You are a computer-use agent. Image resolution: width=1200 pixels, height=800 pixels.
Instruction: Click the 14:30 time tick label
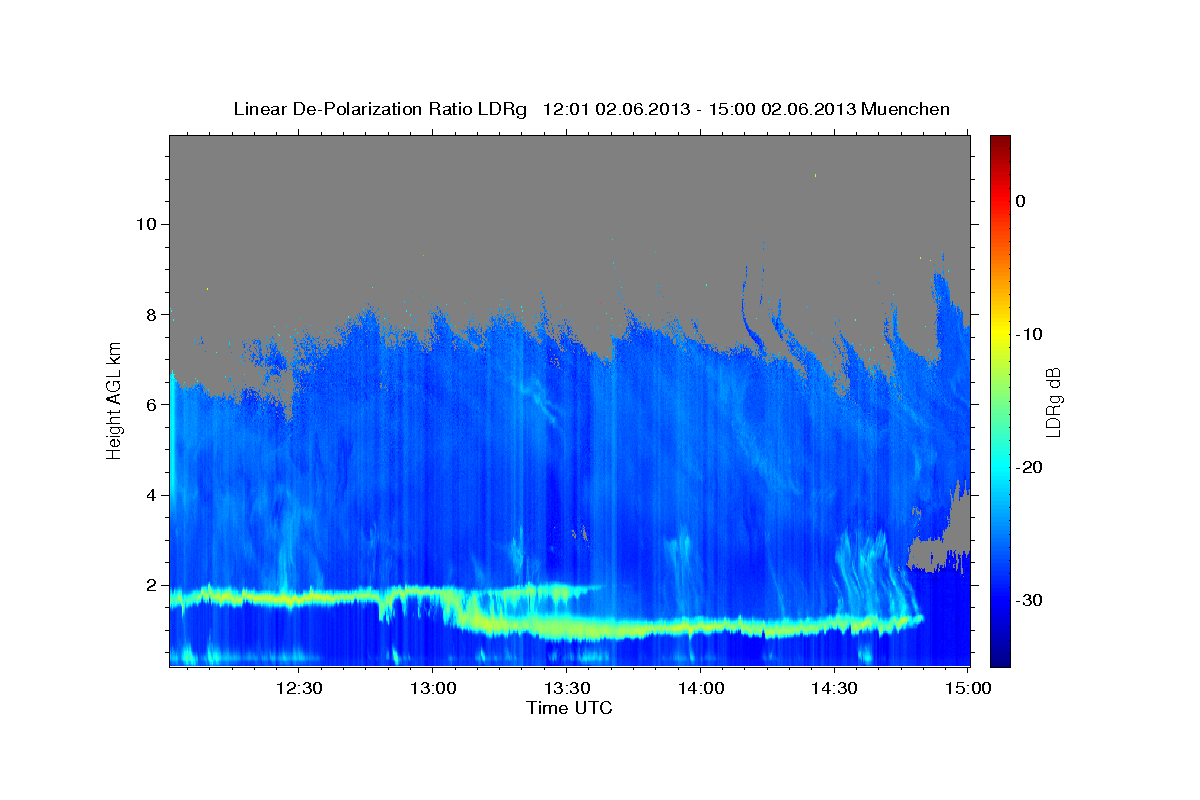pyautogui.click(x=834, y=688)
